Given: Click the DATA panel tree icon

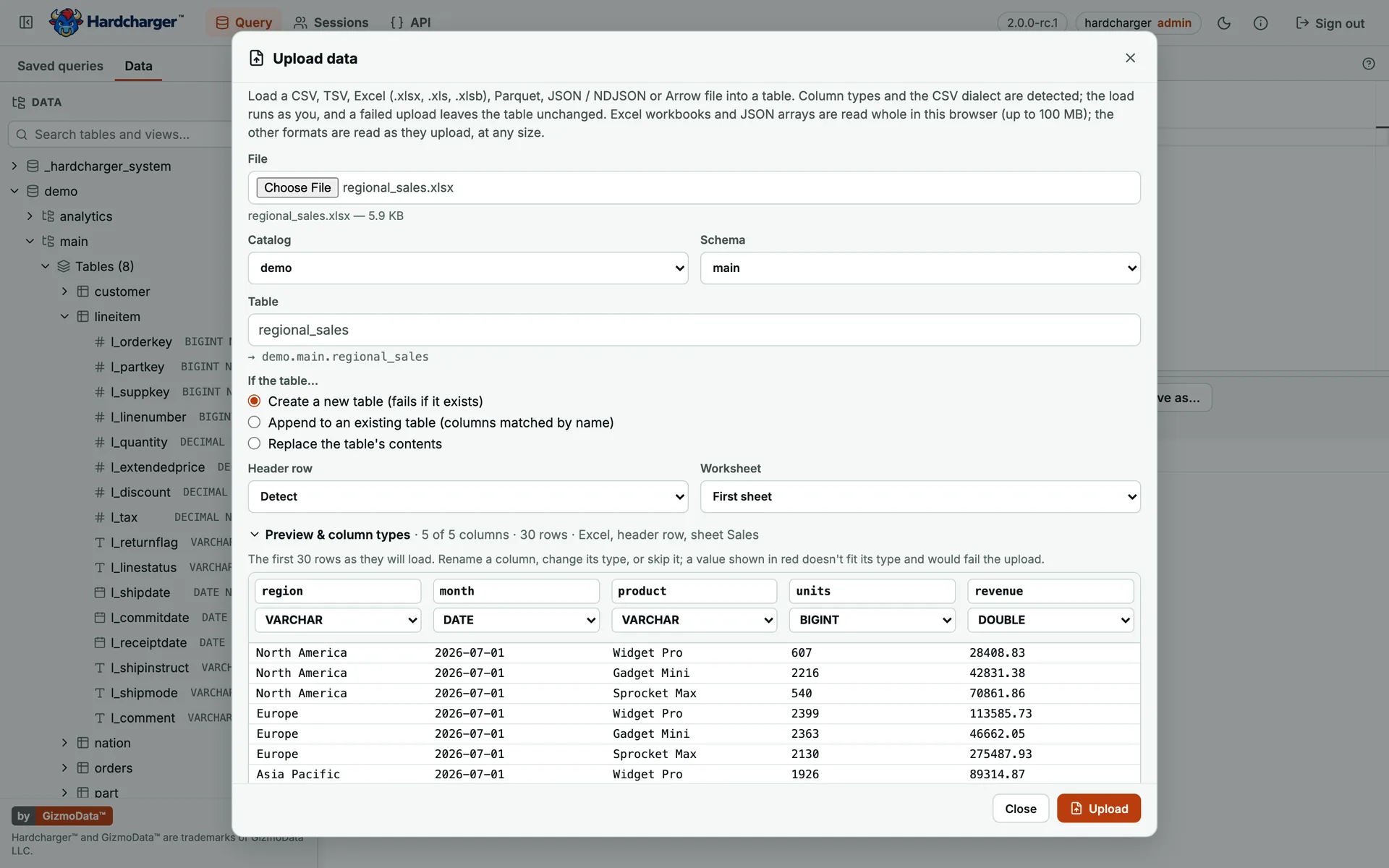Looking at the screenshot, I should (19, 102).
